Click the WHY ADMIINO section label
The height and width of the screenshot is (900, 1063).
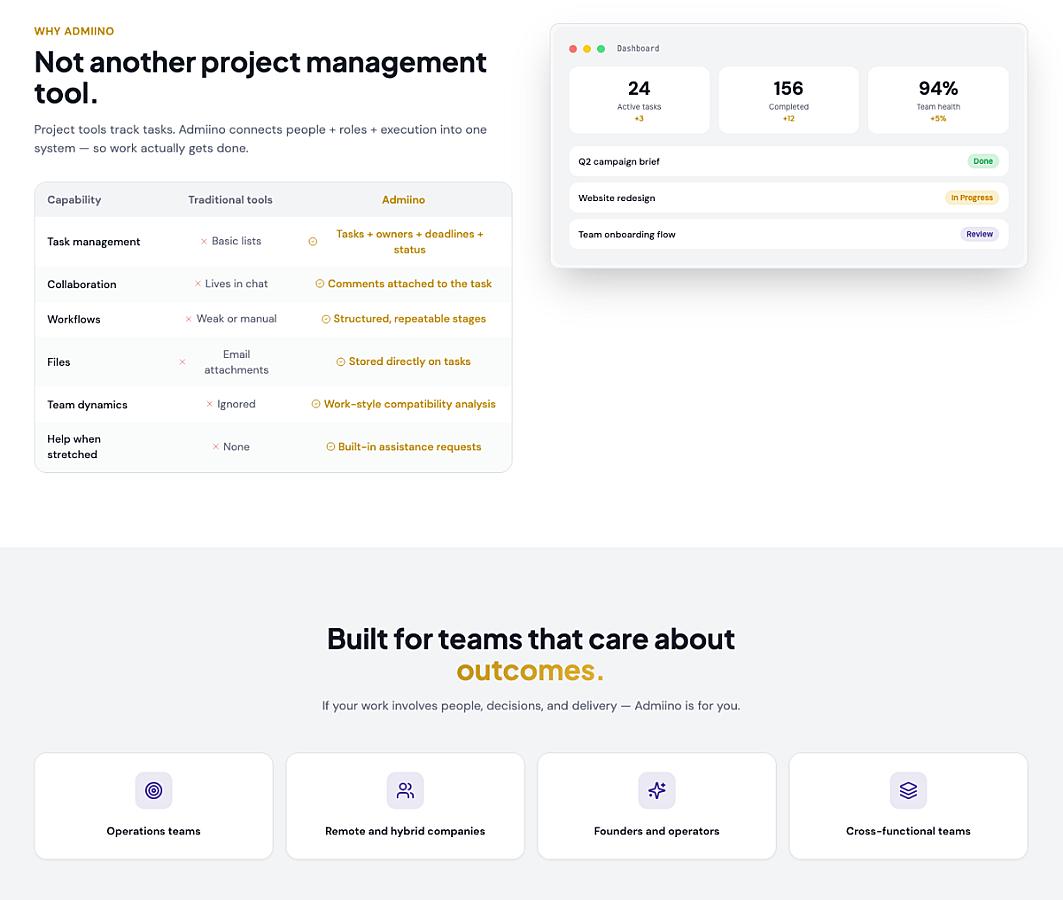(74, 31)
